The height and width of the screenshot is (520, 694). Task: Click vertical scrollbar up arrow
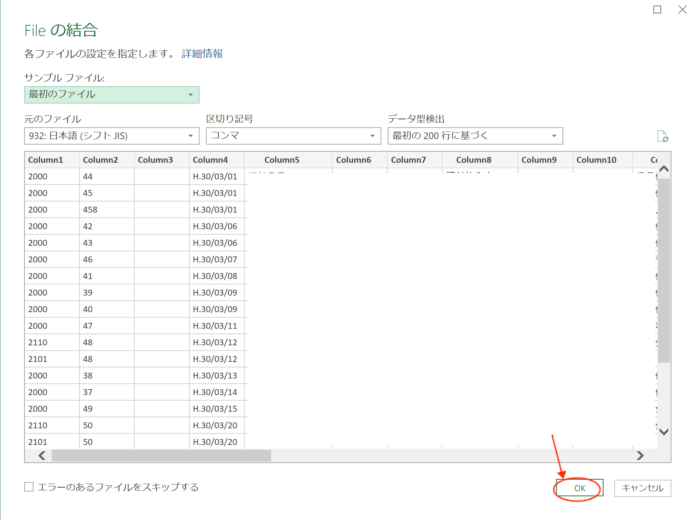[663, 162]
